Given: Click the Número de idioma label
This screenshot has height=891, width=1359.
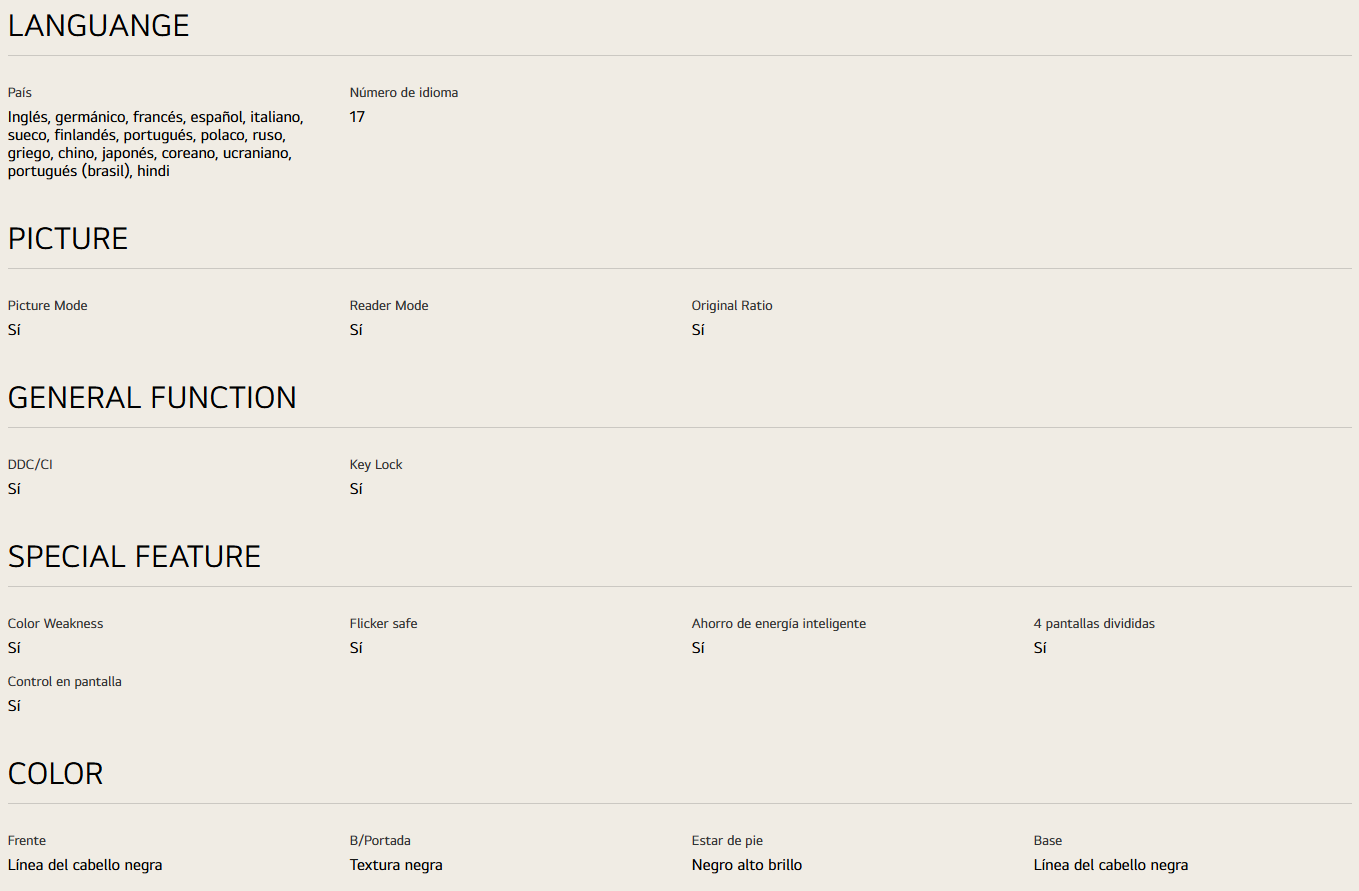Looking at the screenshot, I should (404, 93).
